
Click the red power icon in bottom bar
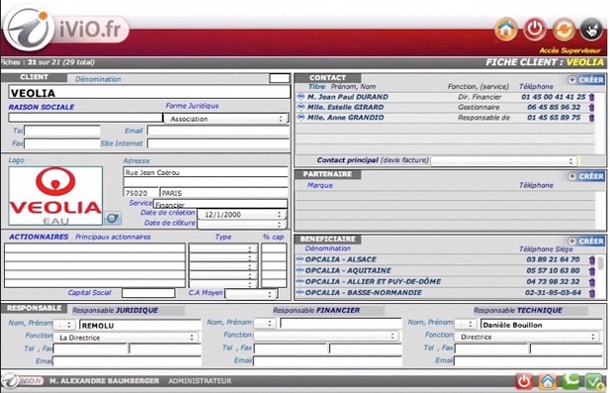point(524,382)
